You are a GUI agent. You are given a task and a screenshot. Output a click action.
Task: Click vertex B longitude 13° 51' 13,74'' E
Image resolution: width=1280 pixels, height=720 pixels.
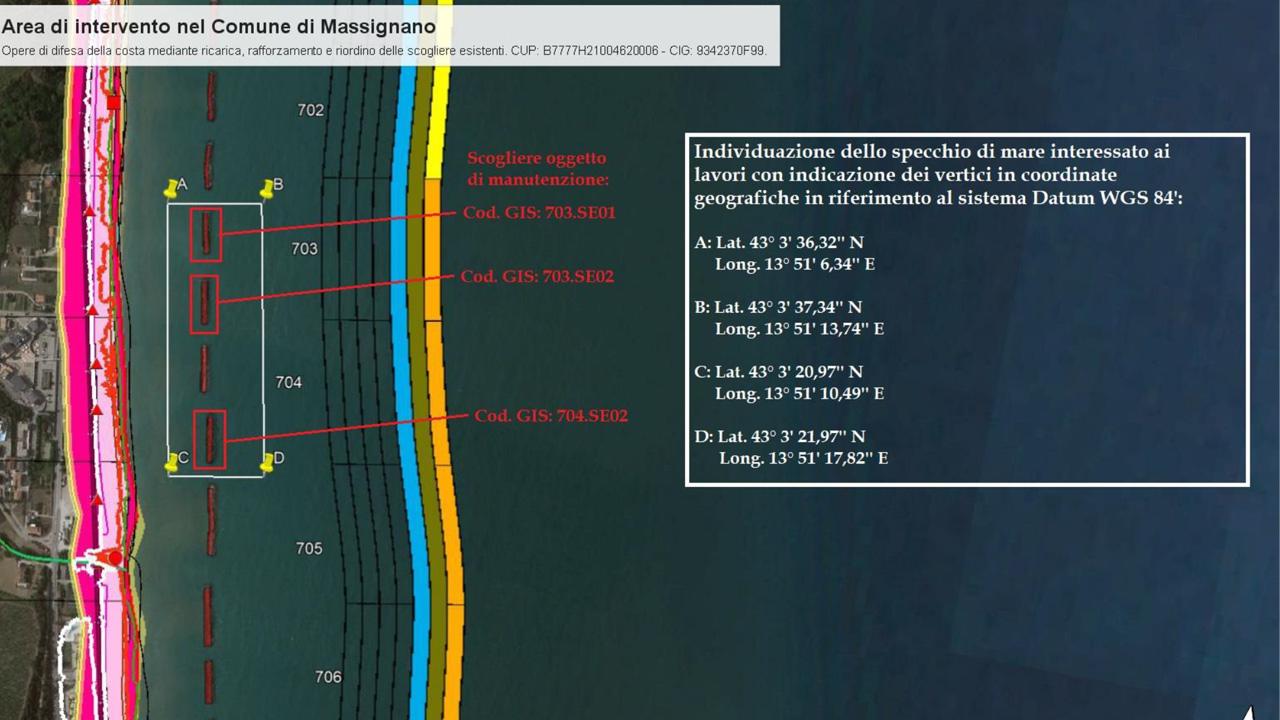tap(799, 328)
